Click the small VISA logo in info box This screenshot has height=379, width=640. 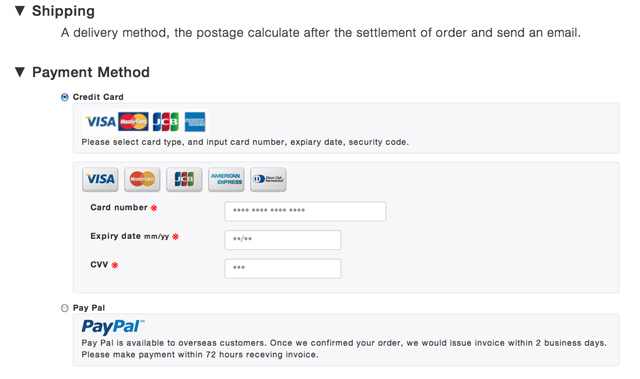100,122
